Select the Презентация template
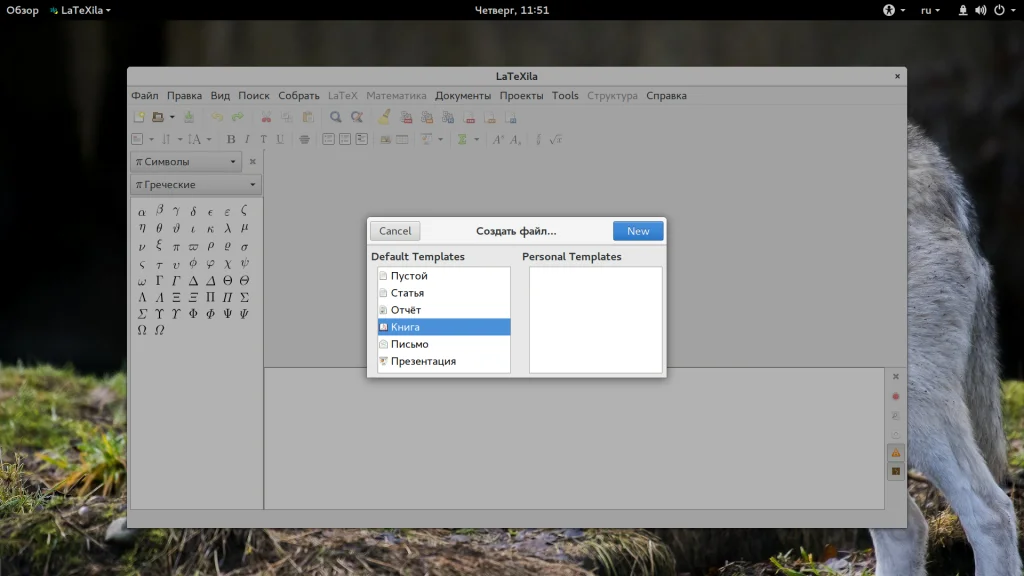This screenshot has width=1024, height=576. [423, 361]
